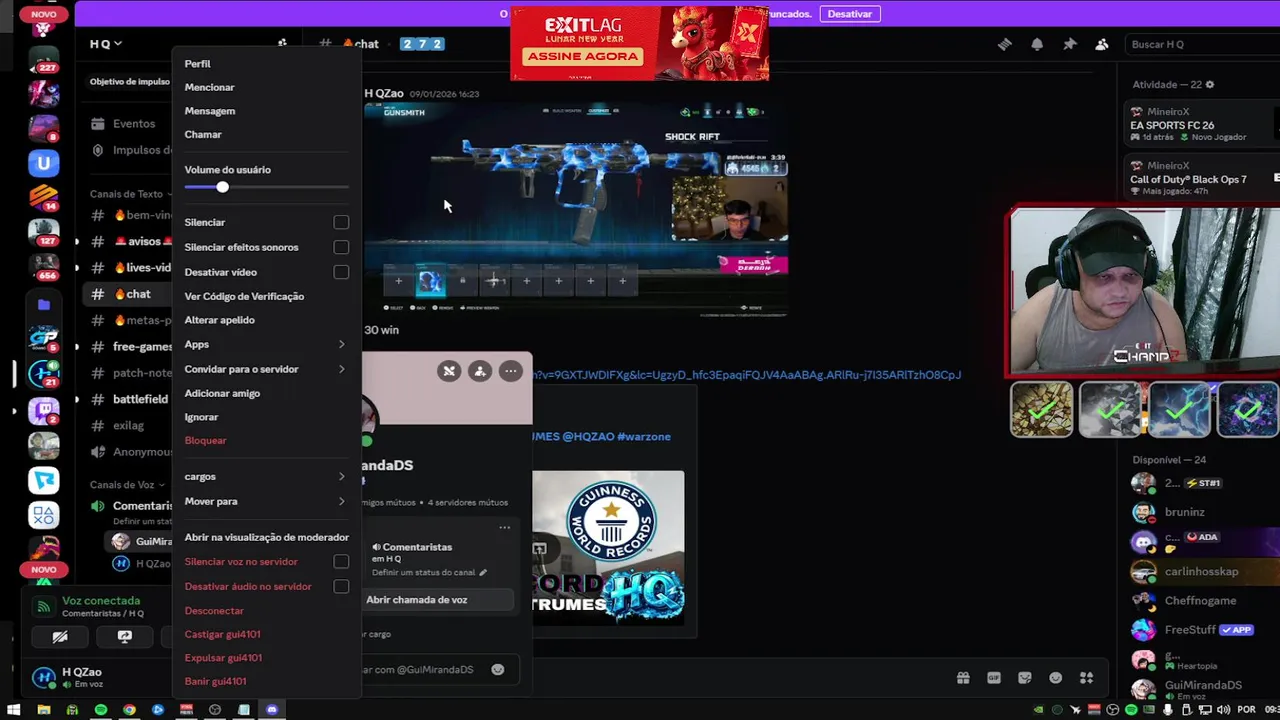Open pinned messages via pin icon
1280x720 pixels.
(x=1069, y=44)
